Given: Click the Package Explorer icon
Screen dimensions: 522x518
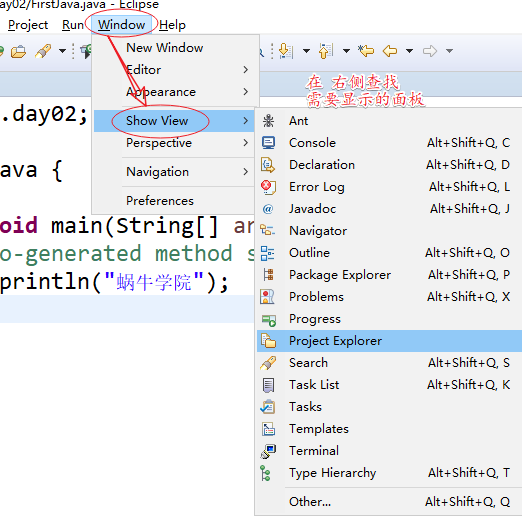Looking at the screenshot, I should point(269,275).
